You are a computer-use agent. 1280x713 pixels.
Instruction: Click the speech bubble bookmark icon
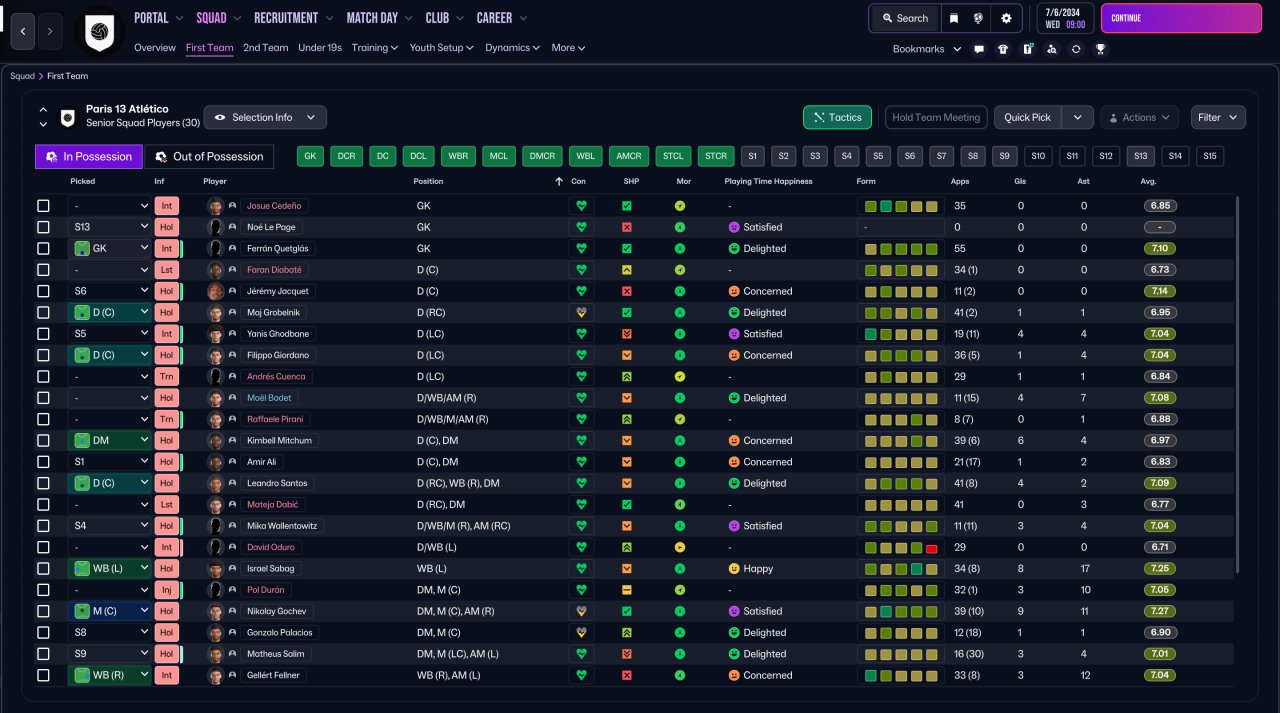(x=979, y=49)
